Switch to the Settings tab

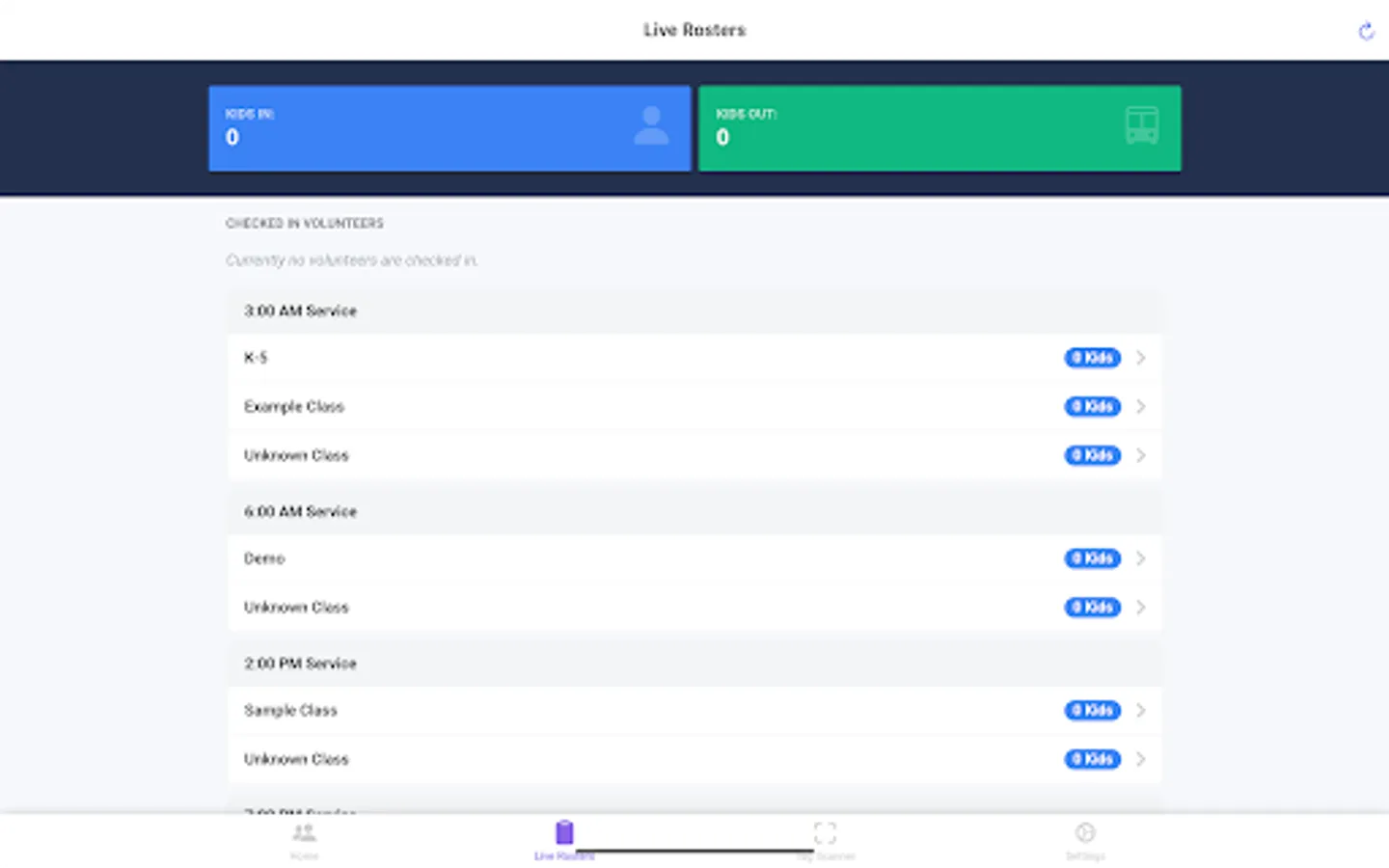[x=1085, y=839]
